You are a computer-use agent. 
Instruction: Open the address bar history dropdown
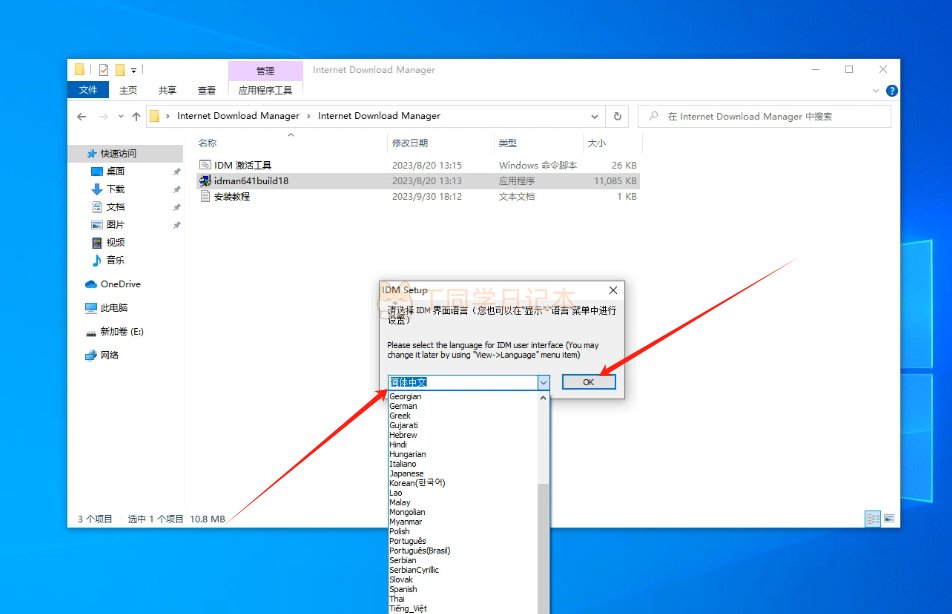click(595, 116)
